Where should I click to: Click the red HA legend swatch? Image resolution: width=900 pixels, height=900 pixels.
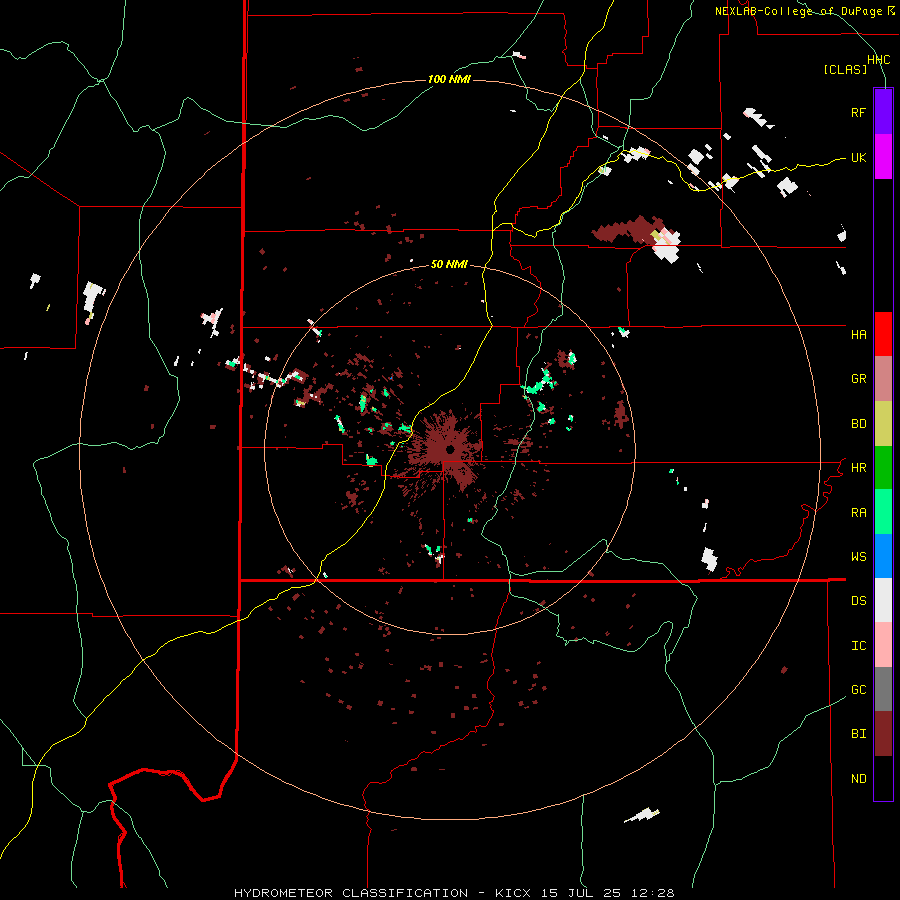point(883,334)
